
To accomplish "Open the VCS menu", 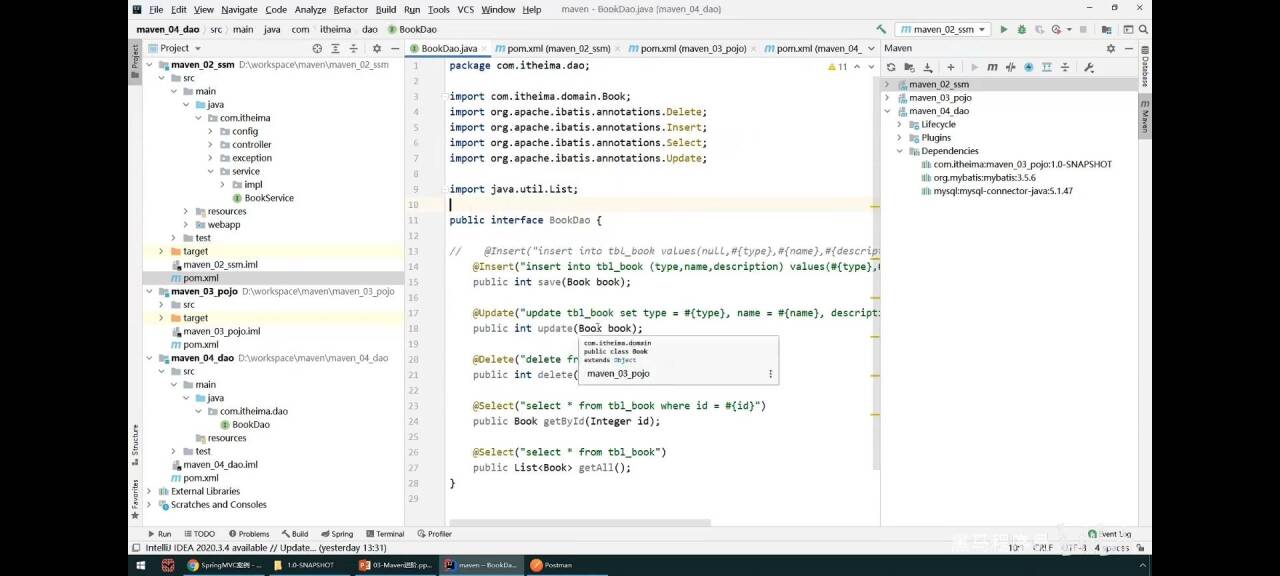I will [466, 10].
